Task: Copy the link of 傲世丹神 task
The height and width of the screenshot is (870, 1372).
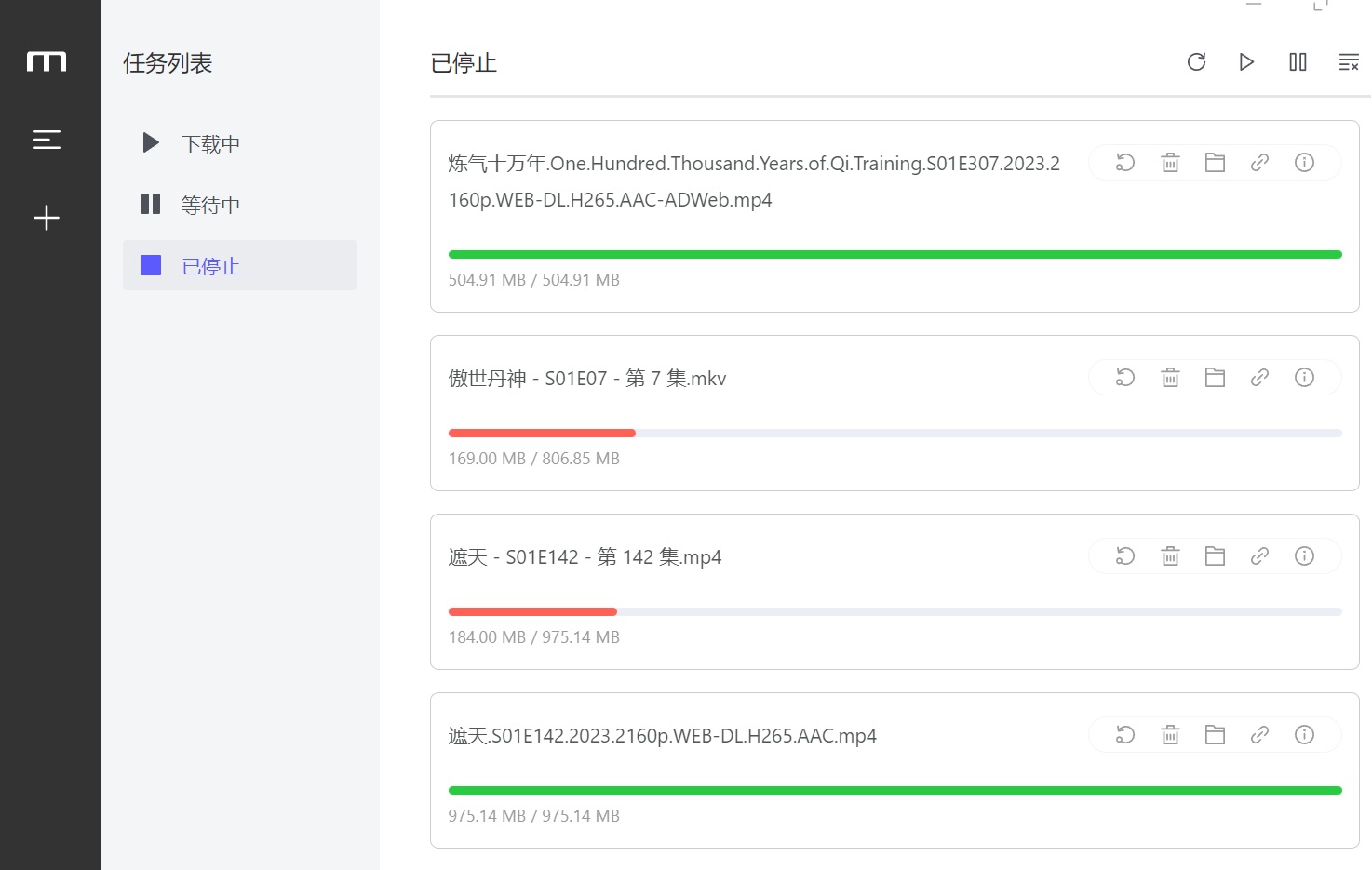Action: [1259, 378]
